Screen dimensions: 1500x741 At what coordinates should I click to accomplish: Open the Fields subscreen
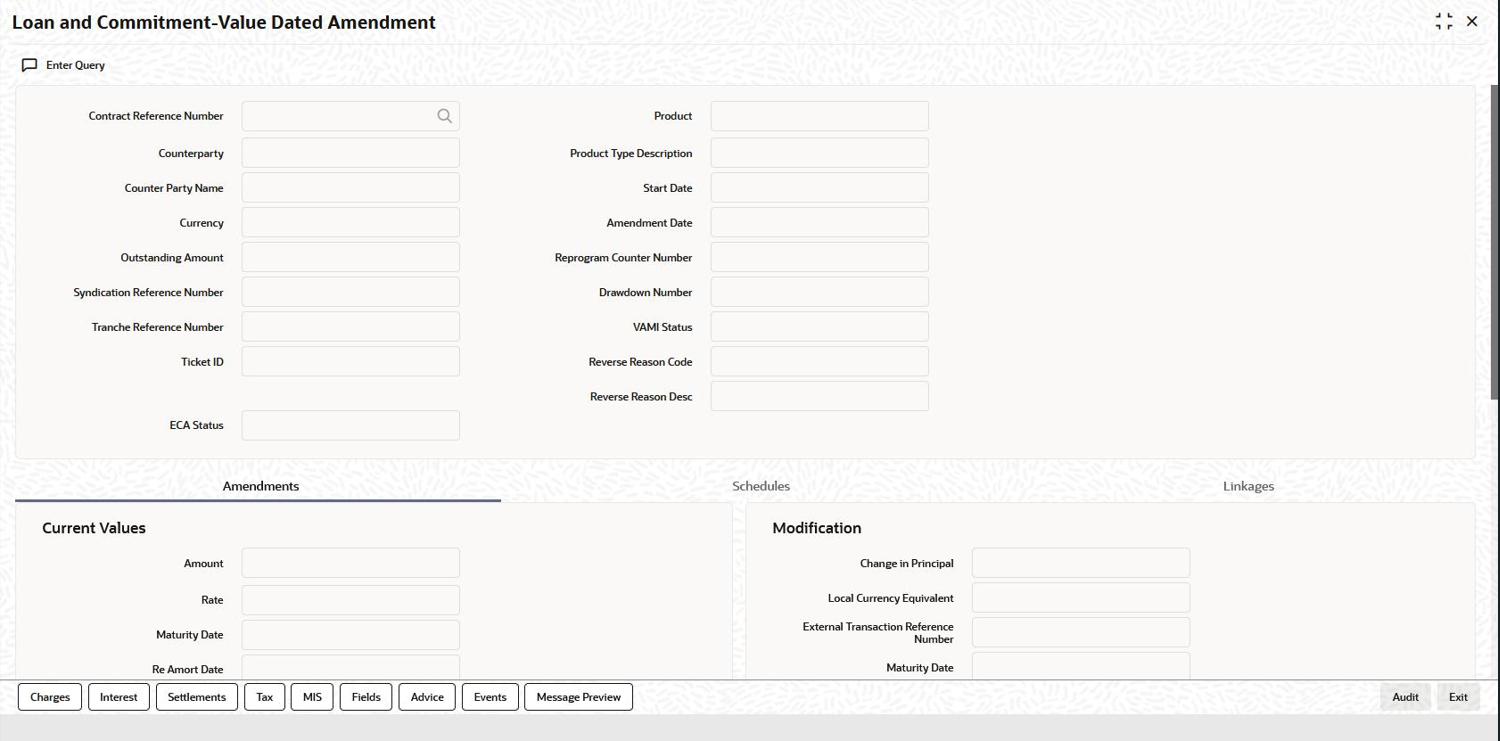click(366, 697)
